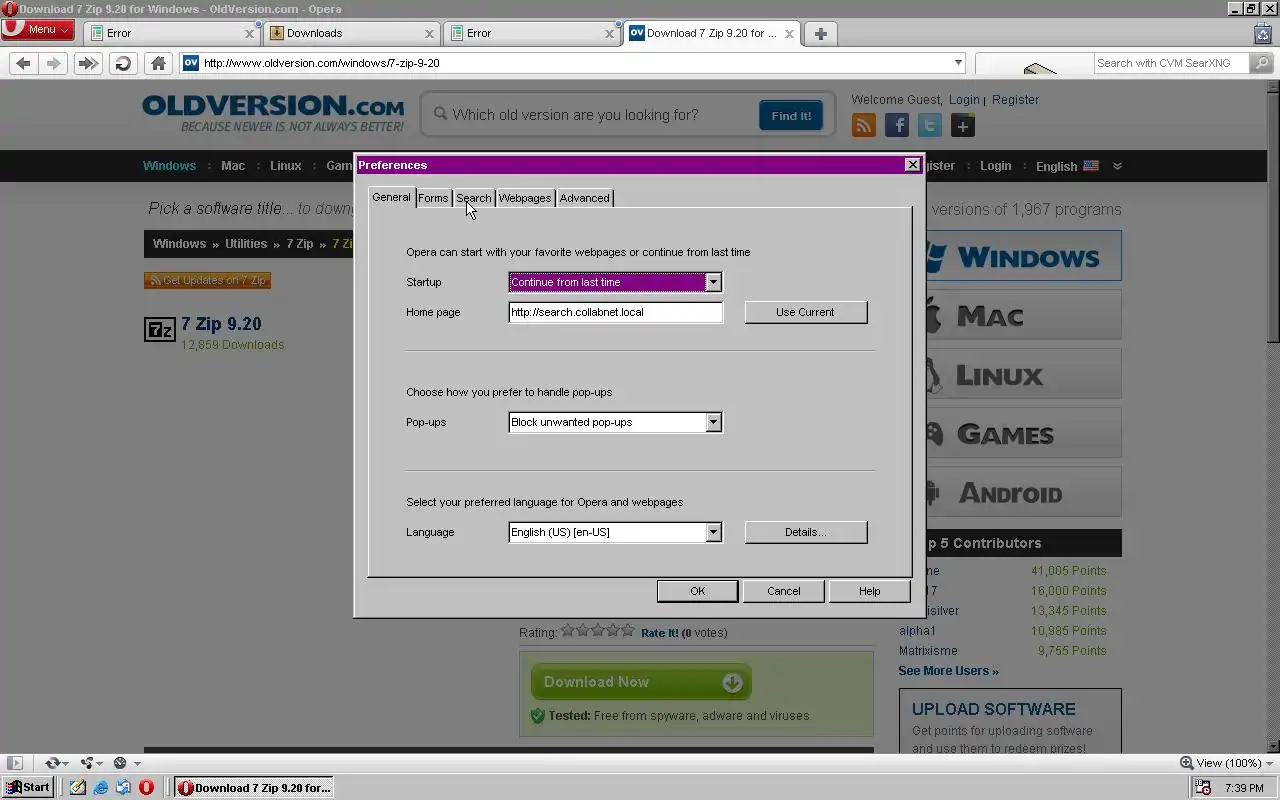The height and width of the screenshot is (800, 1280).
Task: Click the Facebook icon on OldVersion header
Action: click(897, 125)
